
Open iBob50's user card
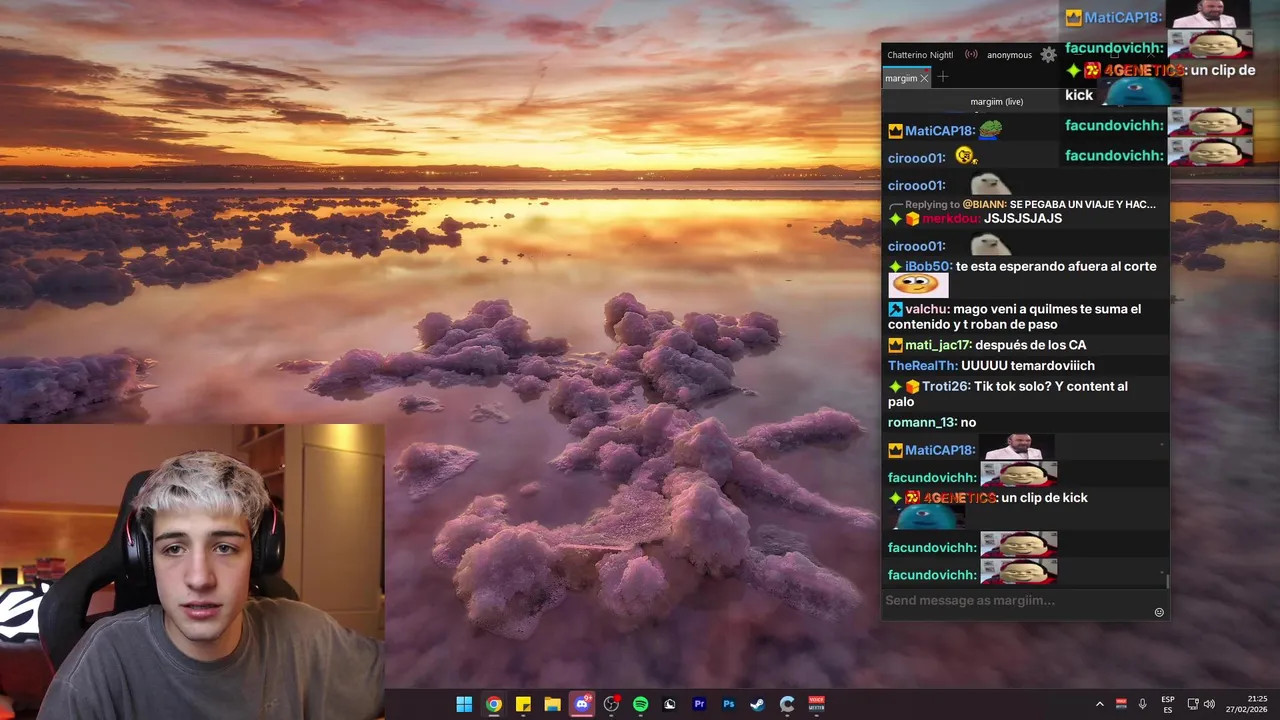click(x=927, y=267)
